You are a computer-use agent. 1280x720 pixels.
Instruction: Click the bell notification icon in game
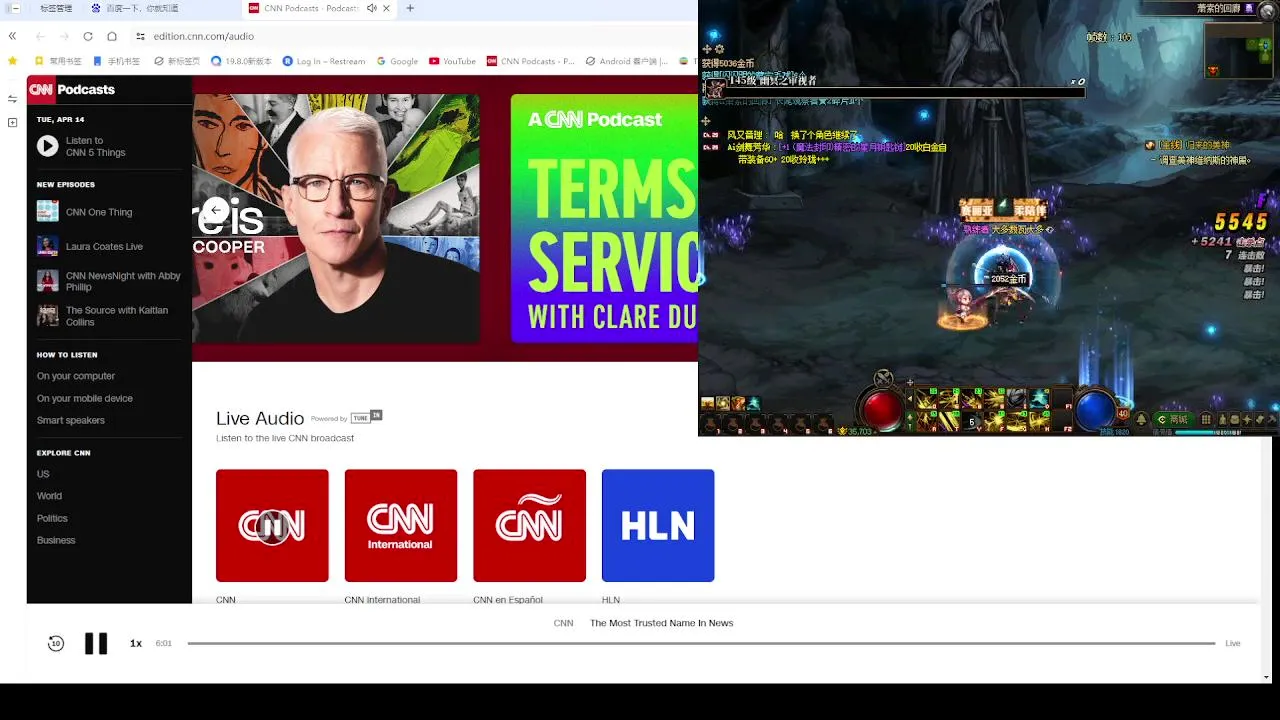point(1141,420)
